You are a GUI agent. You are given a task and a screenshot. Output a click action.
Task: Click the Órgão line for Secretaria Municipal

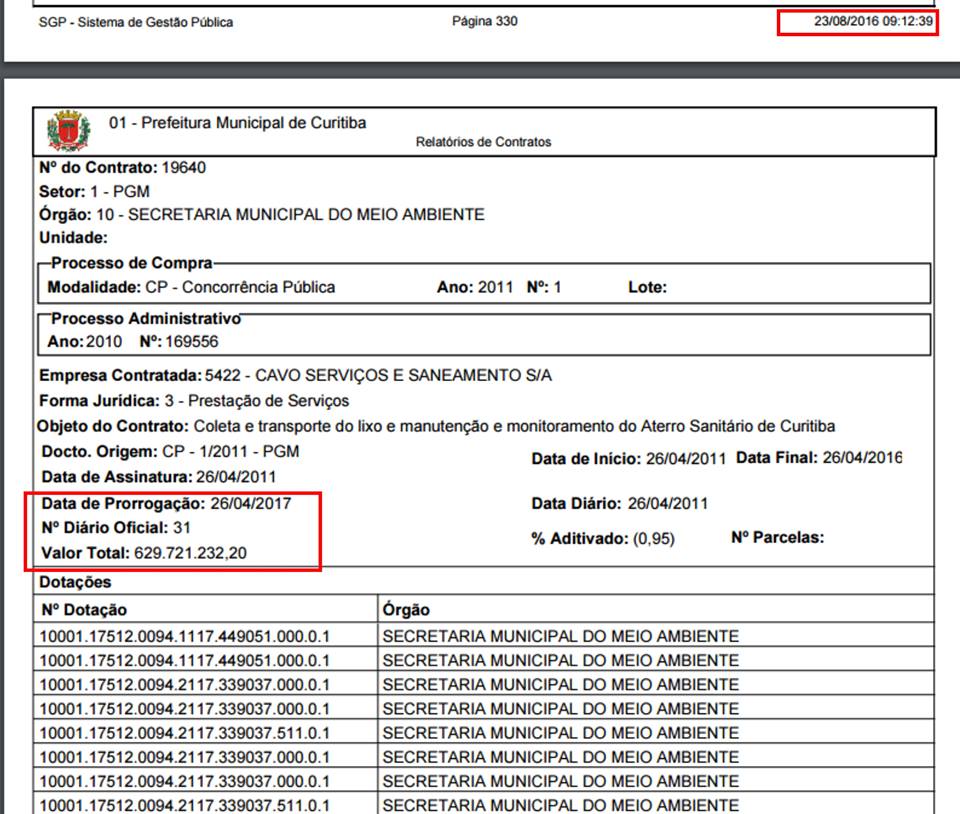click(261, 215)
